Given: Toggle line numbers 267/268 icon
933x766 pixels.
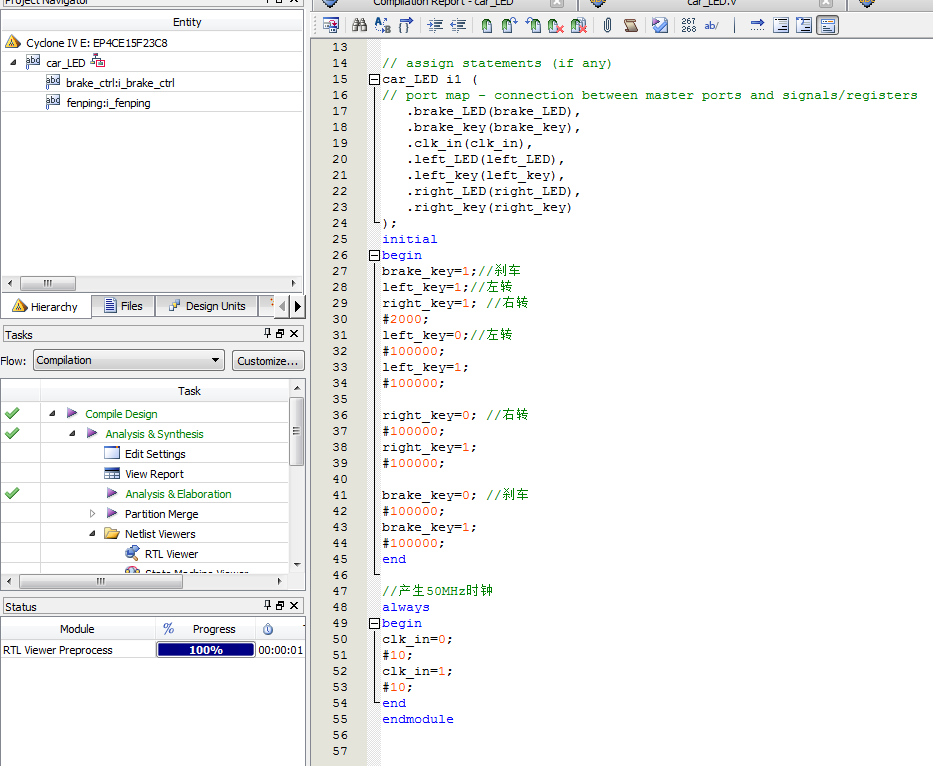Looking at the screenshot, I should click(x=689, y=25).
